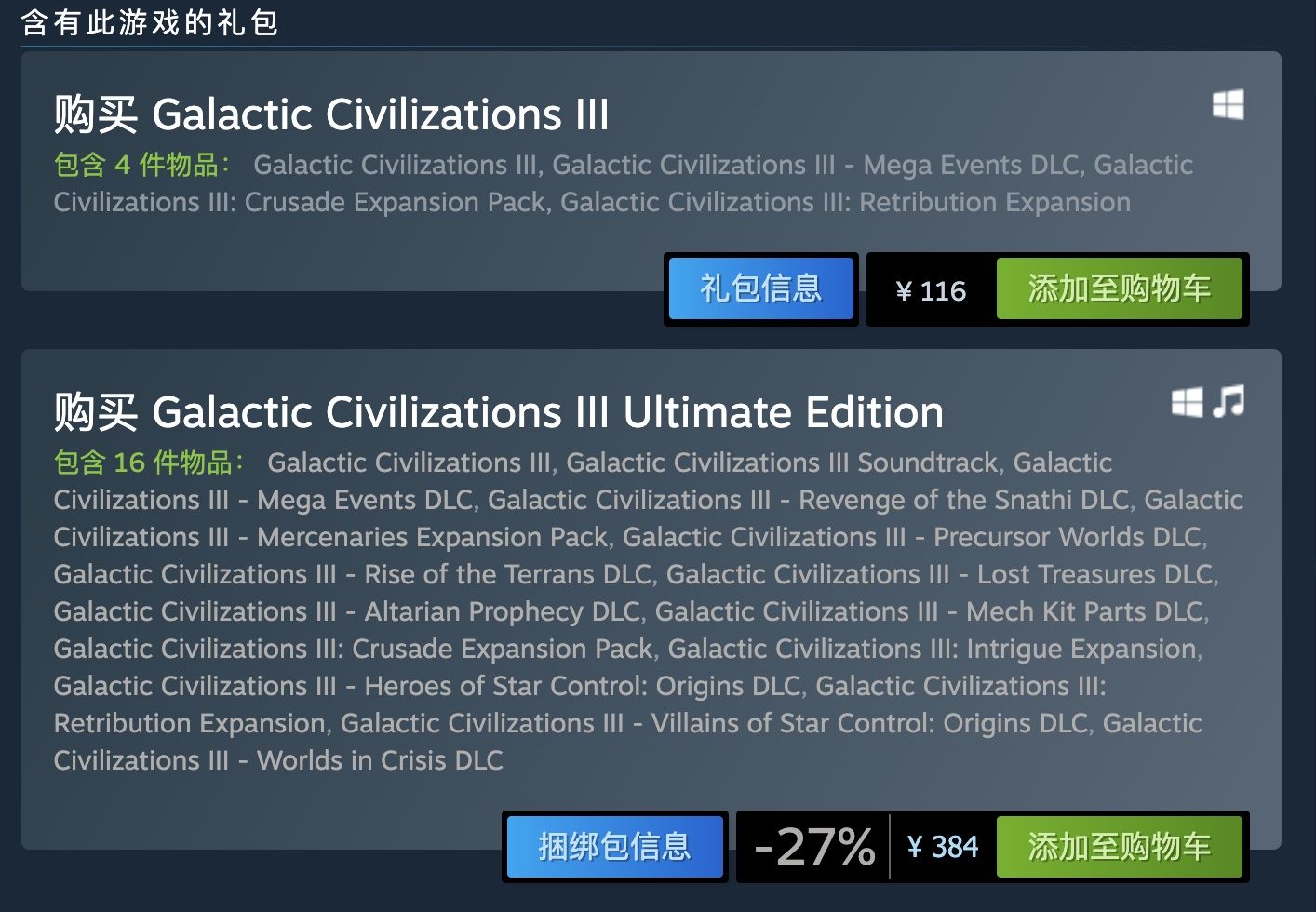Add the ¥384 Ultimate Edition to cart

[1120, 847]
